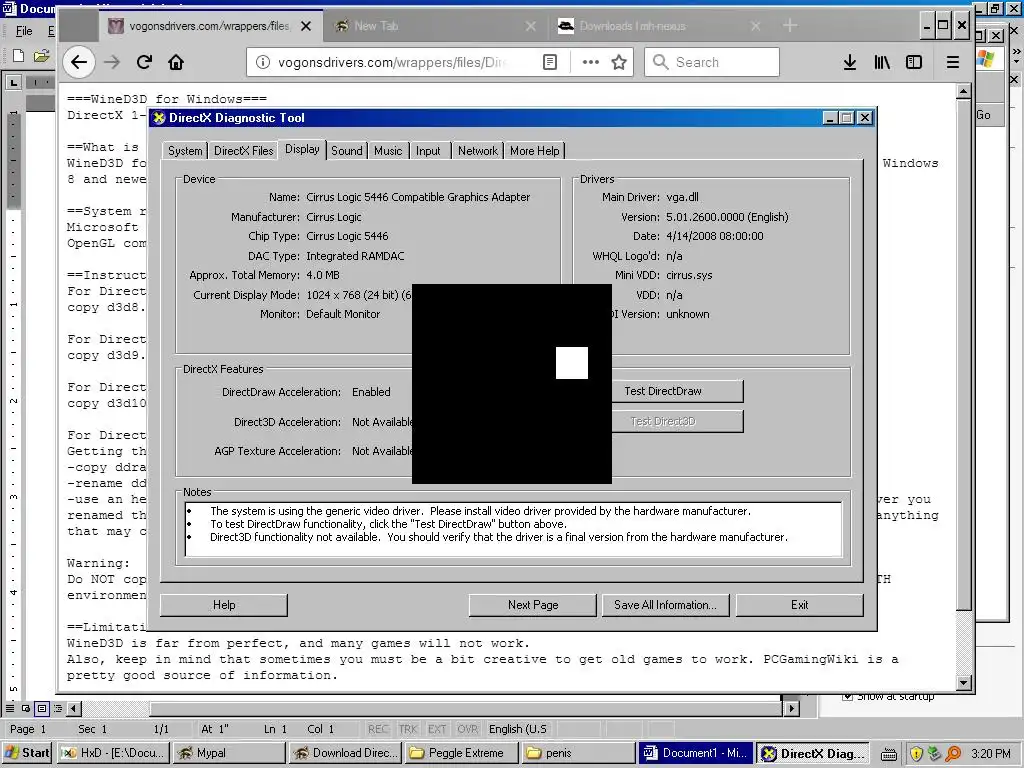Screen dimensions: 1024x768
Task: Switch to Document1 Word taskbar button
Action: point(696,753)
